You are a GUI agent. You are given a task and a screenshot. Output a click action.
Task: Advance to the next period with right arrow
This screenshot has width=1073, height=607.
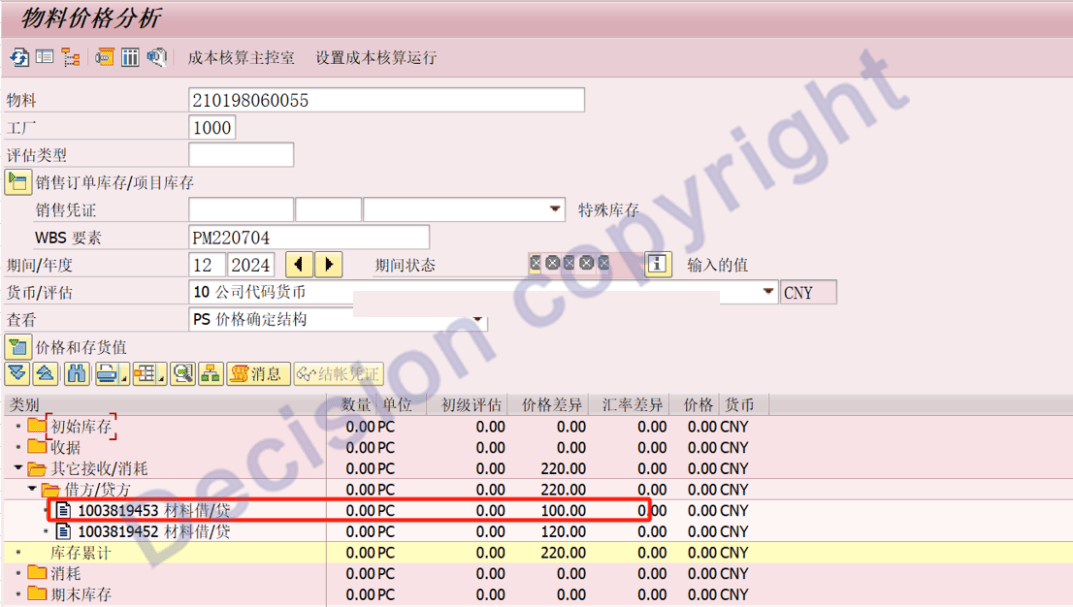327,265
